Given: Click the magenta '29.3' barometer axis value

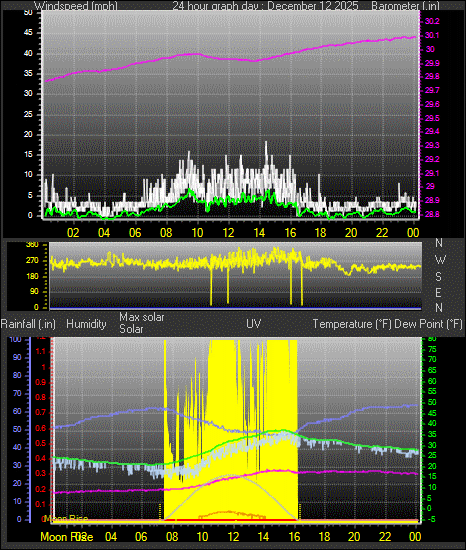Looking at the screenshot, I should 432,145.
